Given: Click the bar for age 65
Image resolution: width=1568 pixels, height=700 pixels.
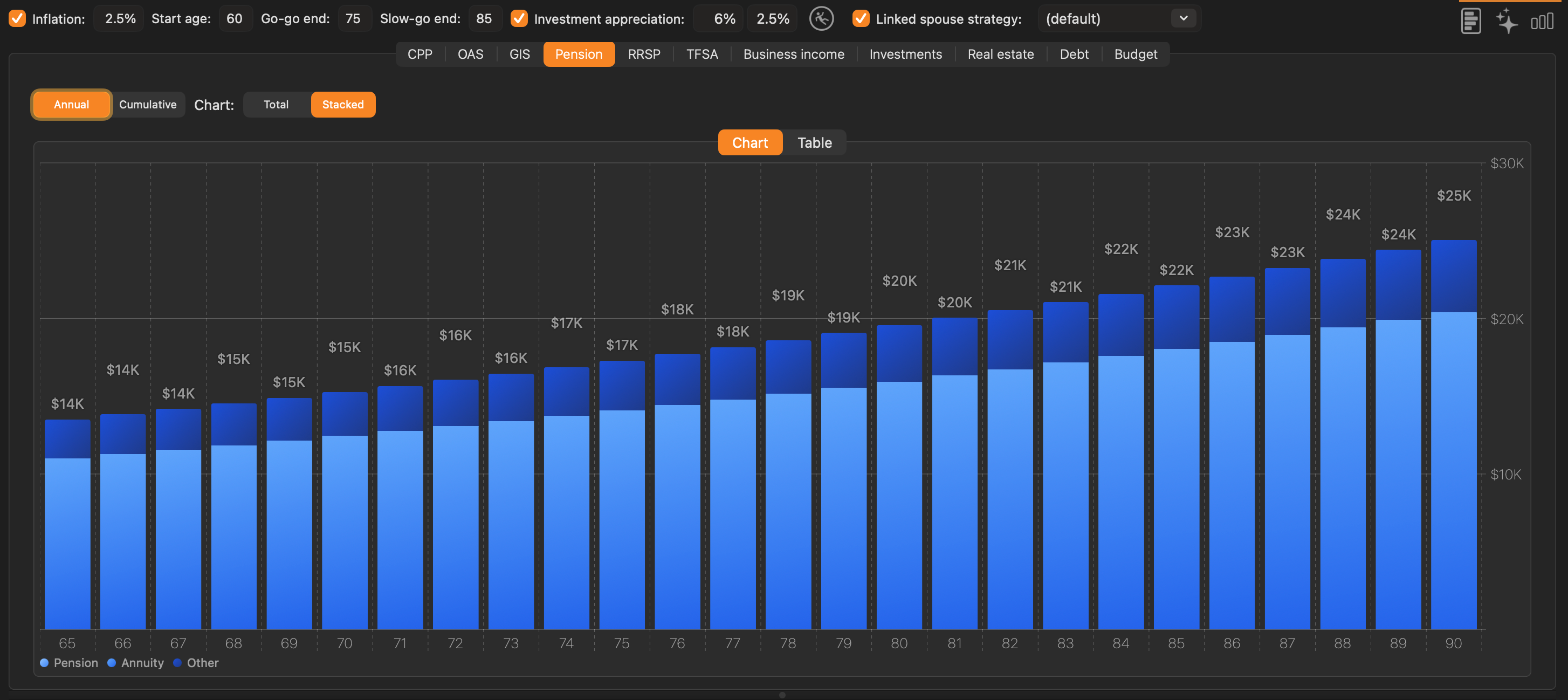Looking at the screenshot, I should click(x=67, y=524).
